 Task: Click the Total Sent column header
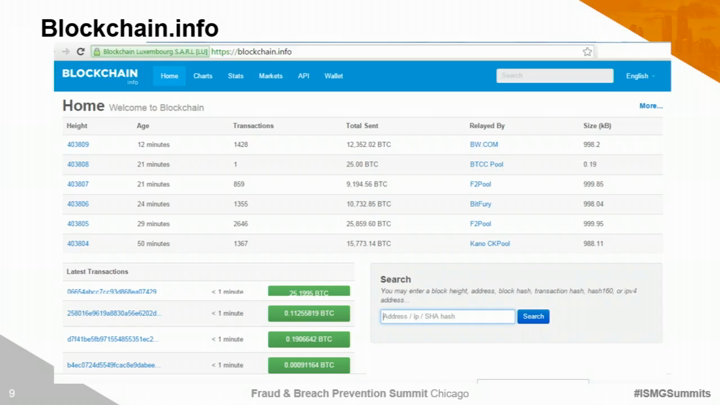click(x=362, y=125)
